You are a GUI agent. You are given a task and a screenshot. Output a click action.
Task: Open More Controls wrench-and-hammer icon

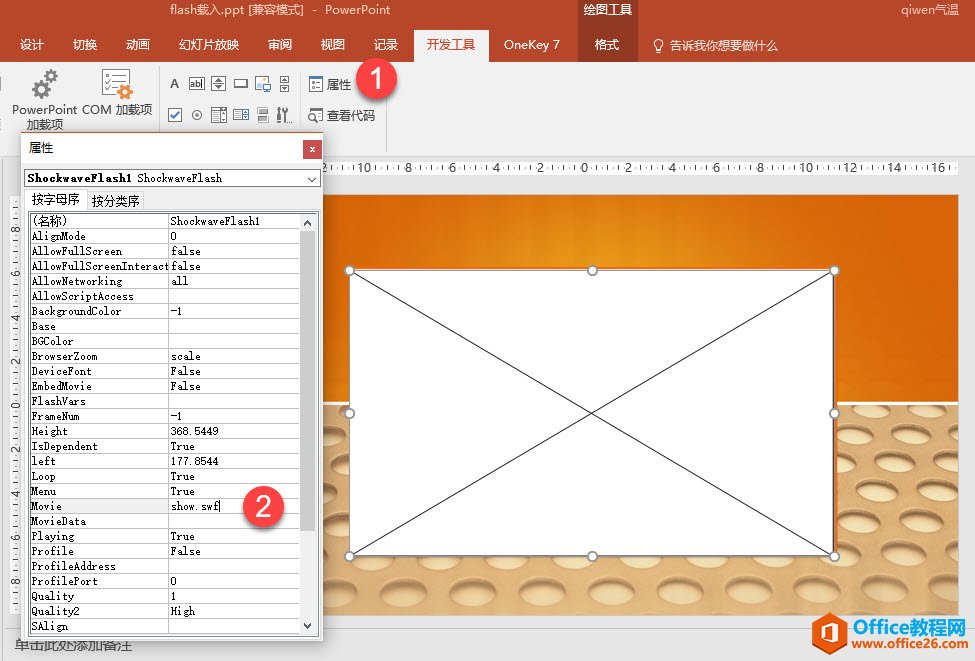coord(284,115)
